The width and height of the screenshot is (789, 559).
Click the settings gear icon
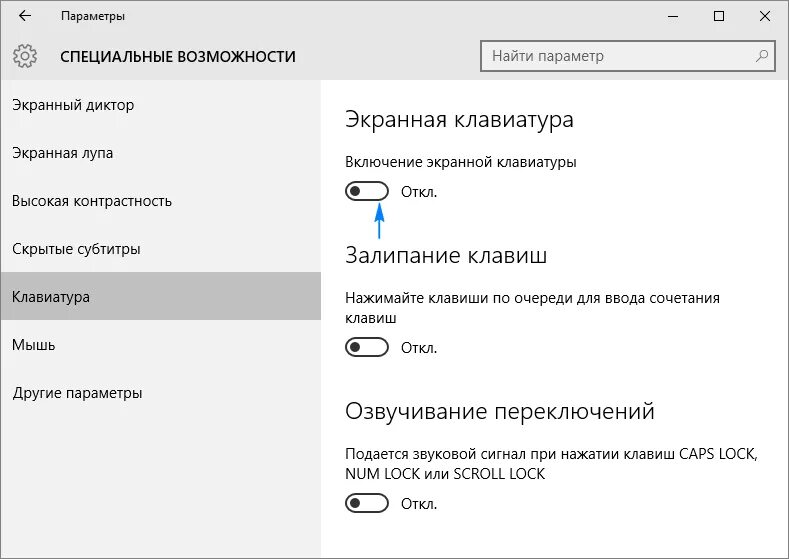[x=26, y=56]
